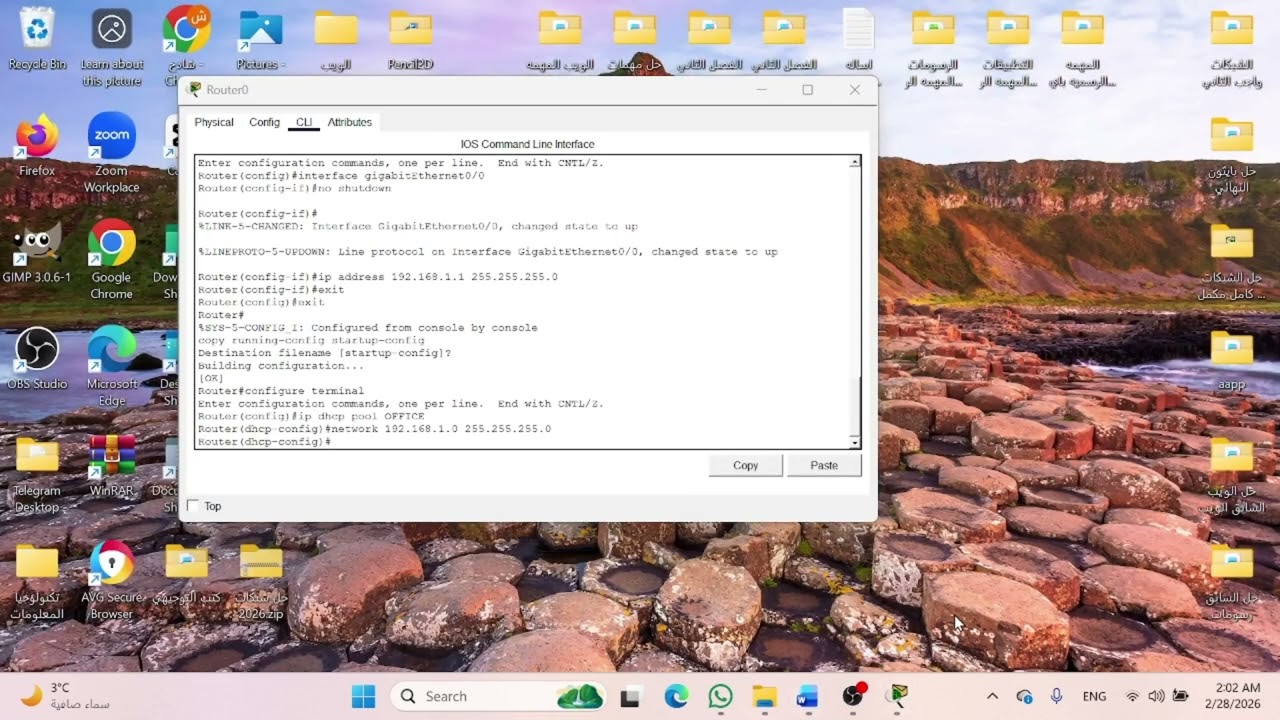Show hidden system tray icons chevron
This screenshot has height=720, width=1280.
pos(992,696)
